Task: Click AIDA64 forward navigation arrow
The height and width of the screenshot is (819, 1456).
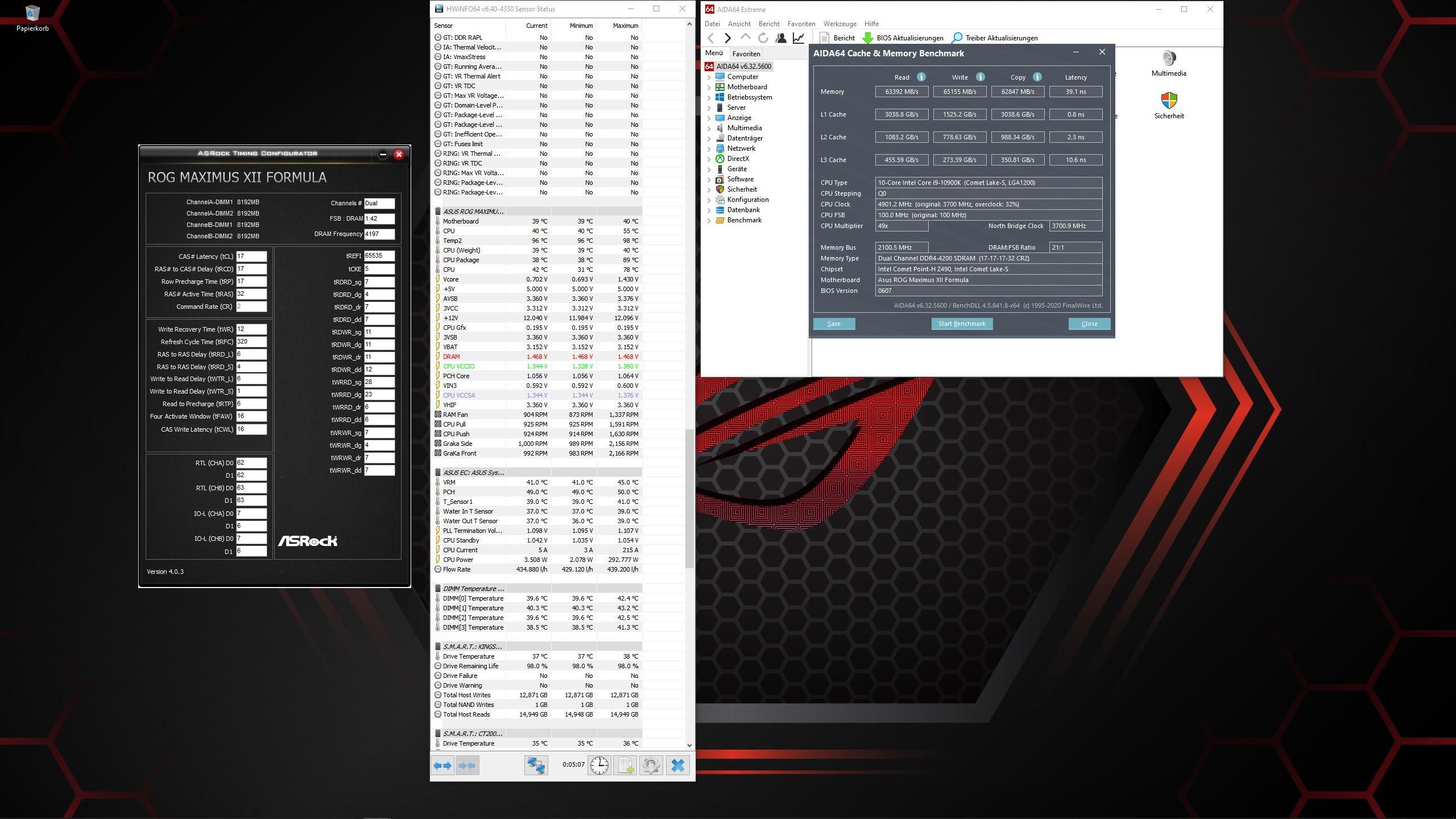Action: click(x=727, y=38)
